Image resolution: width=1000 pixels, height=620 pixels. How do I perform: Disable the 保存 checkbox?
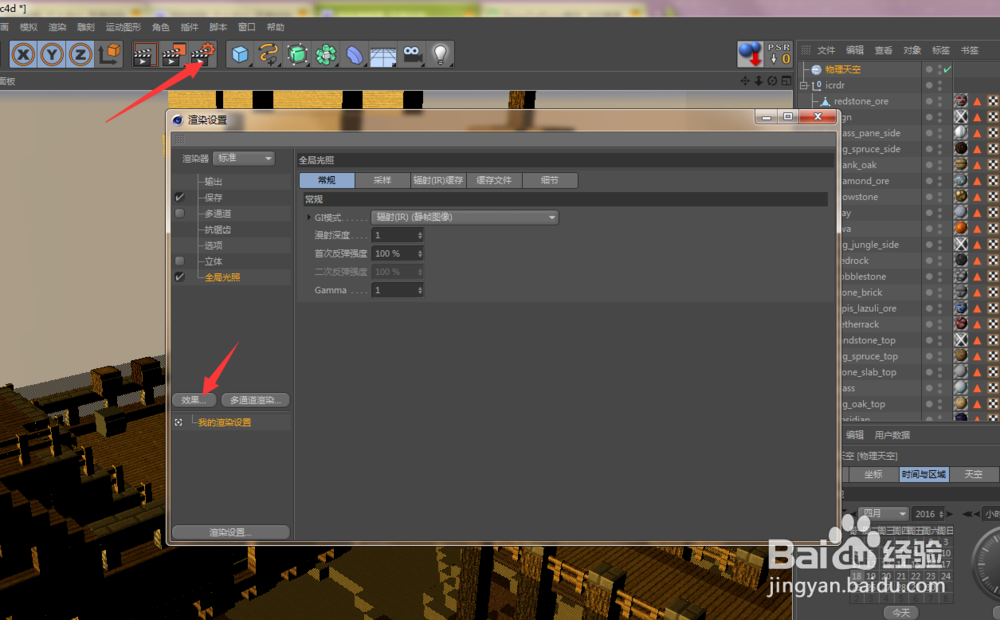pos(180,197)
